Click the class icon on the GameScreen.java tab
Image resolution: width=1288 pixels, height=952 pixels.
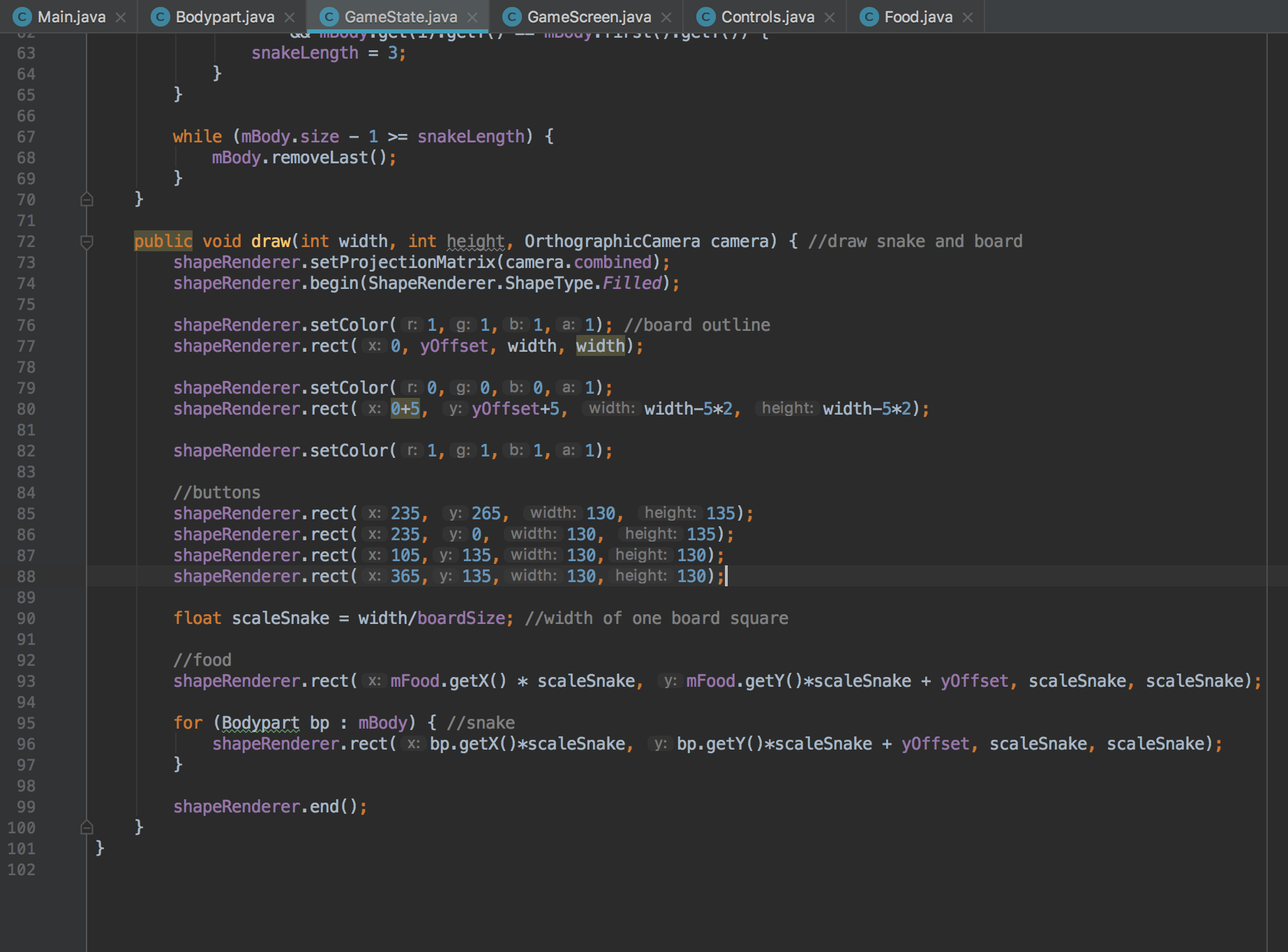pos(512,17)
